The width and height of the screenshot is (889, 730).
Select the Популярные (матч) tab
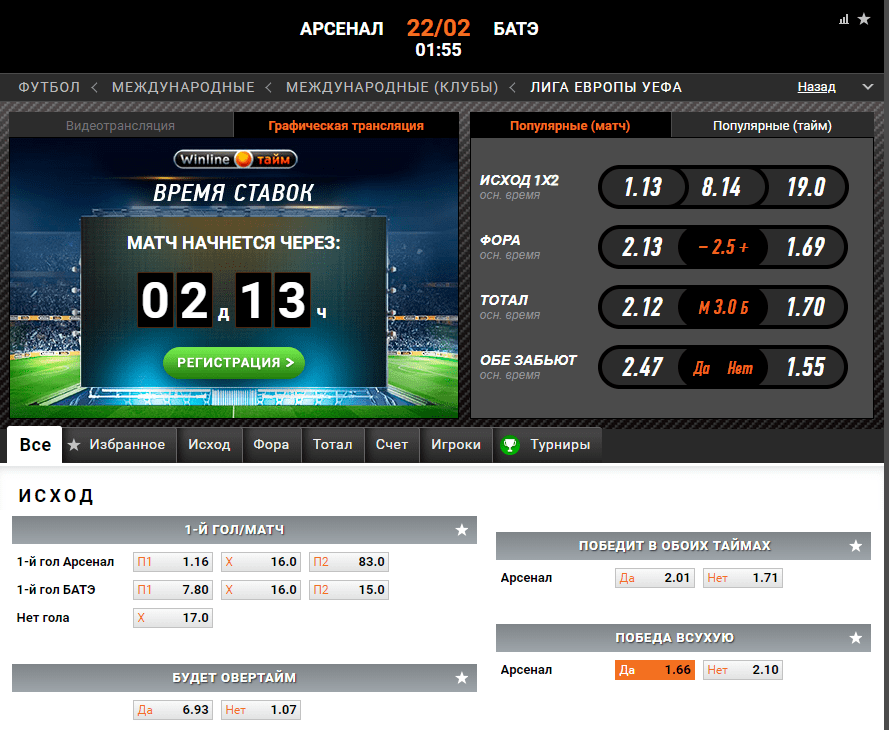tap(570, 125)
